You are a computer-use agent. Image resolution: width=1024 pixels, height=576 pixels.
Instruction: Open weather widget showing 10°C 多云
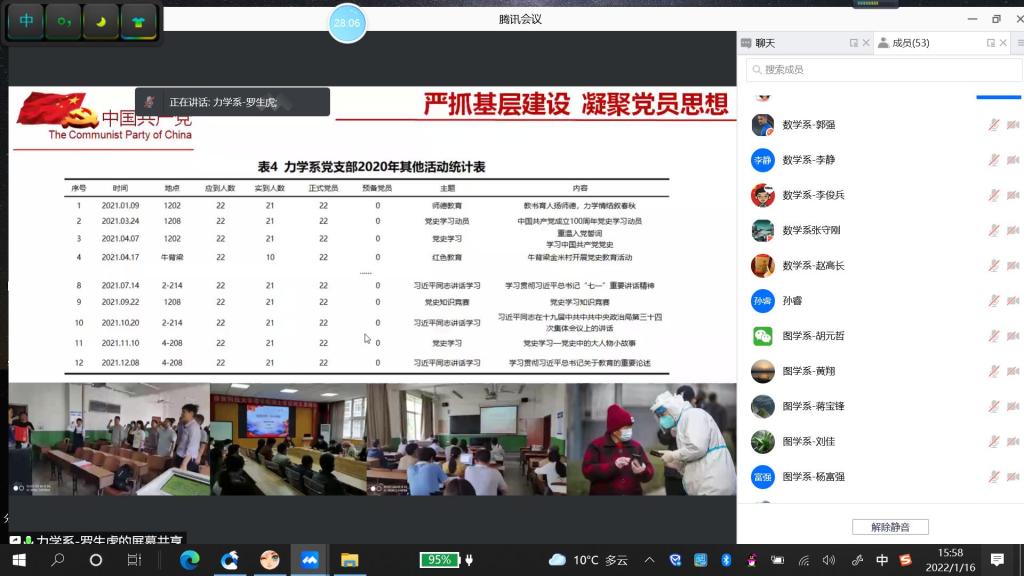[592, 560]
